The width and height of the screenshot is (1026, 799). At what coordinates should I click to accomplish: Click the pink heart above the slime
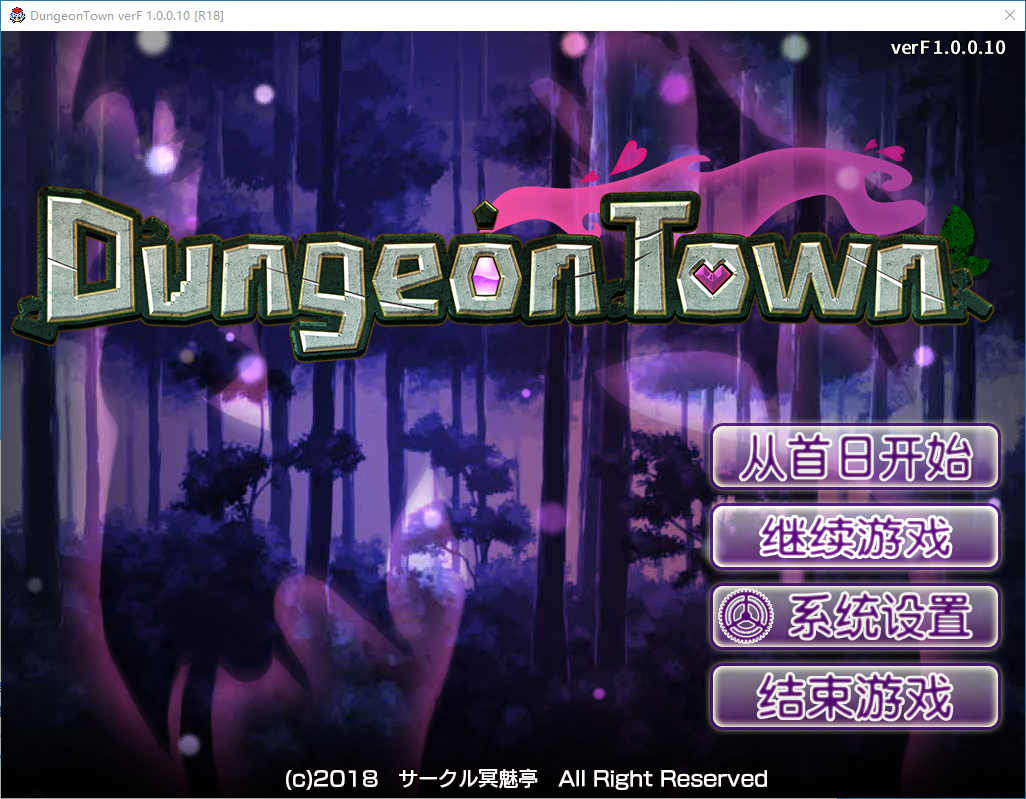coord(630,157)
